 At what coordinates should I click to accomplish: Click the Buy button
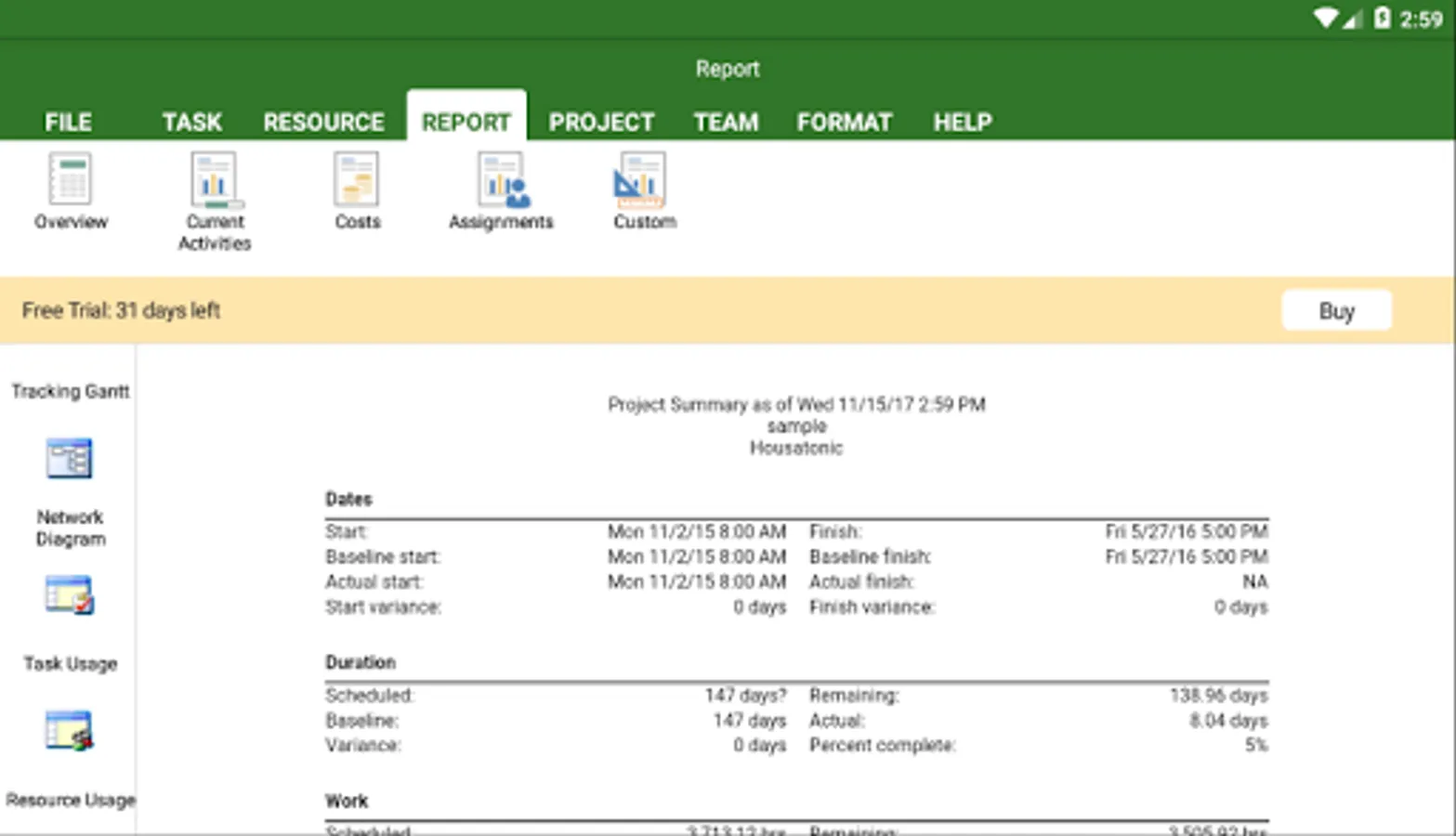[1337, 310]
